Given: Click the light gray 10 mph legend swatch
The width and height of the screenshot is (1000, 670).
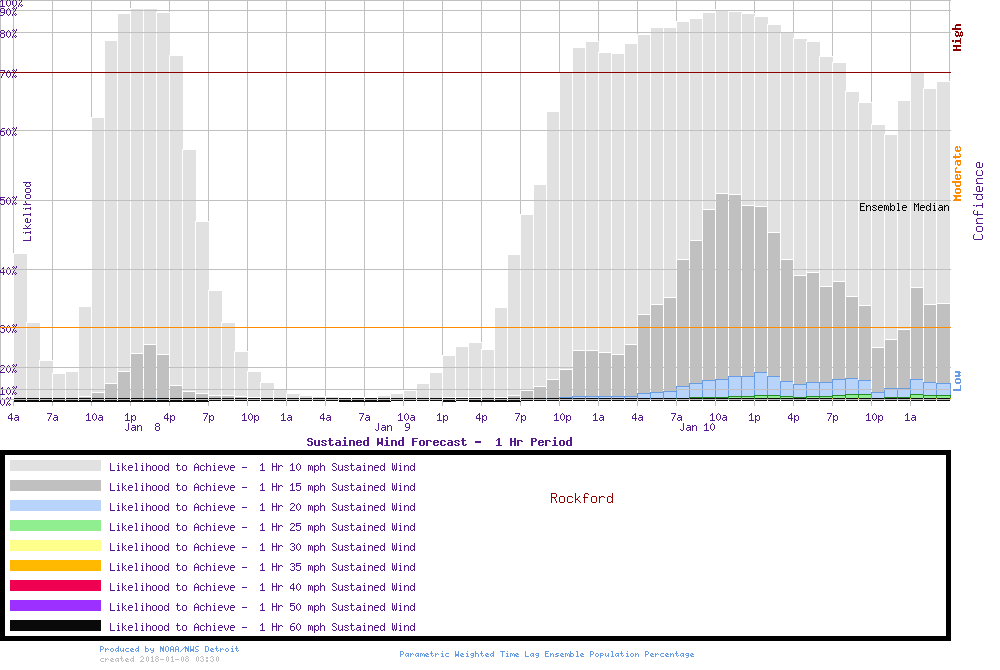Looking at the screenshot, I should click(55, 466).
